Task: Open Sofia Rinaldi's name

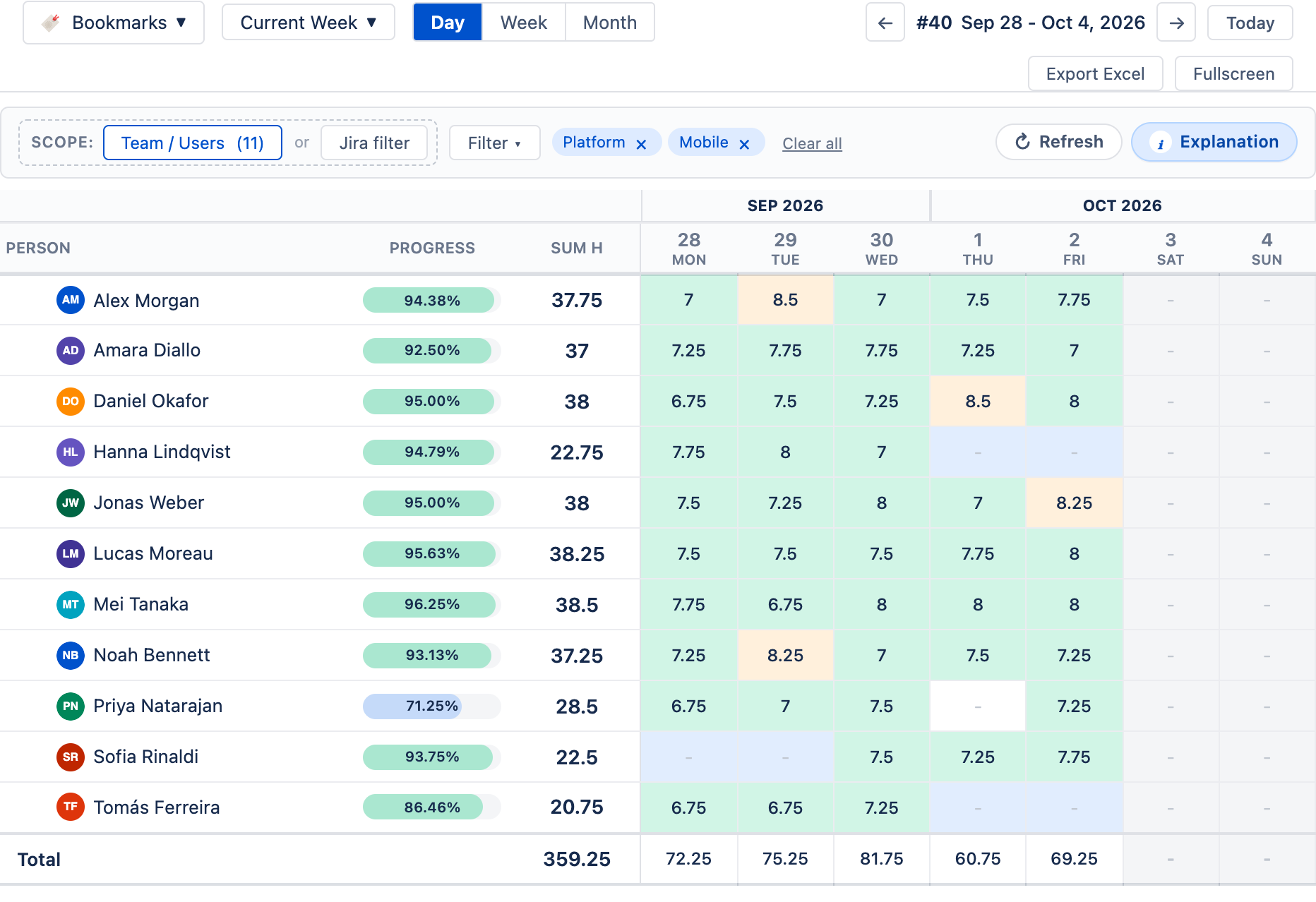Action: pos(145,757)
